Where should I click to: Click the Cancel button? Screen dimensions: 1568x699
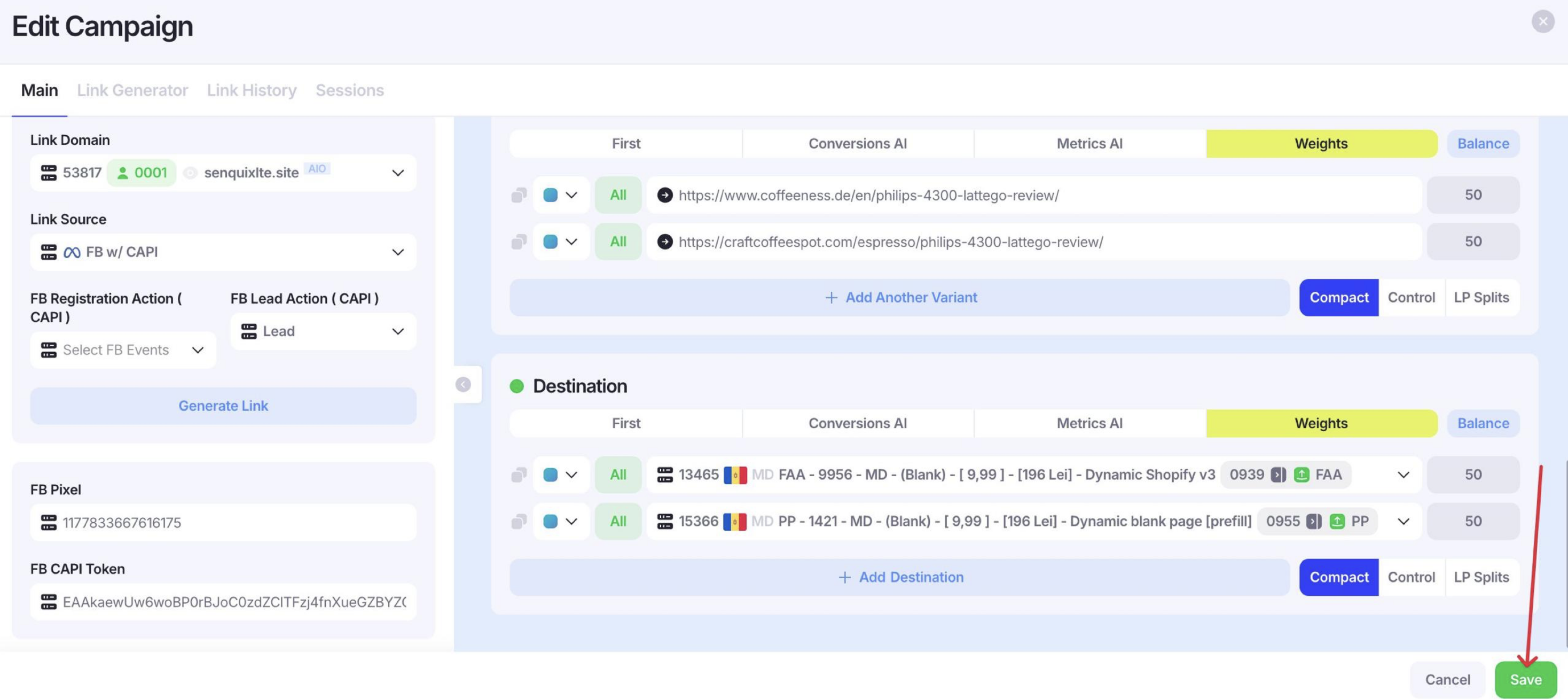click(x=1447, y=680)
